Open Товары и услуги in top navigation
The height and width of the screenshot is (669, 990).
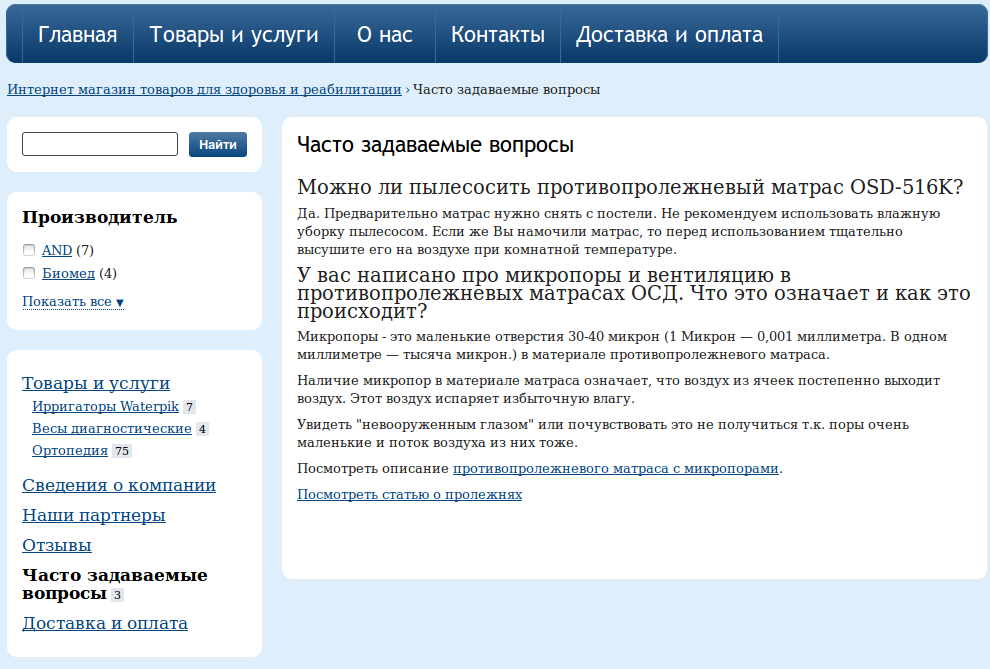(x=234, y=34)
